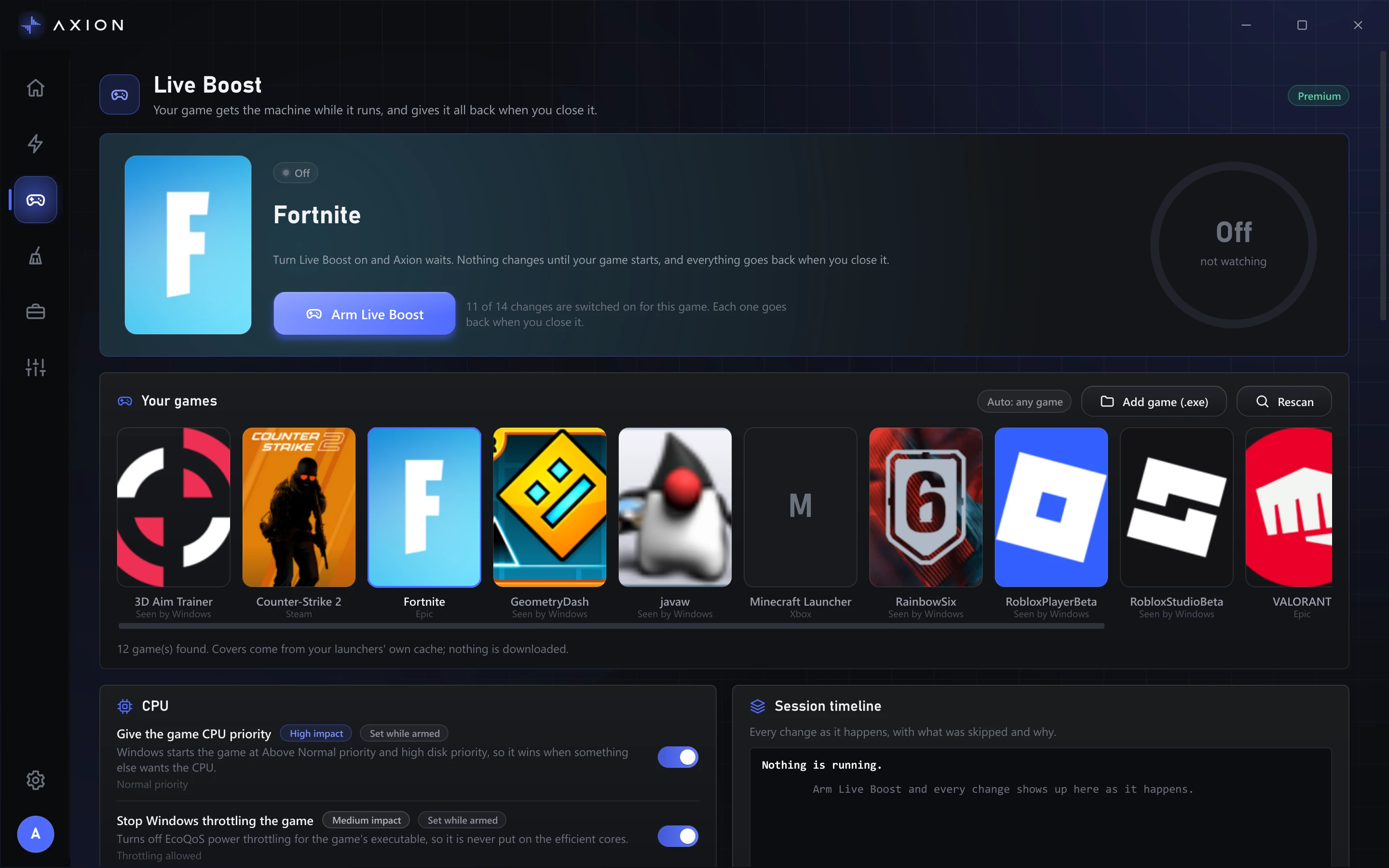The width and height of the screenshot is (1389, 868).
Task: Select the Fortnite cover in Your games
Action: [424, 507]
